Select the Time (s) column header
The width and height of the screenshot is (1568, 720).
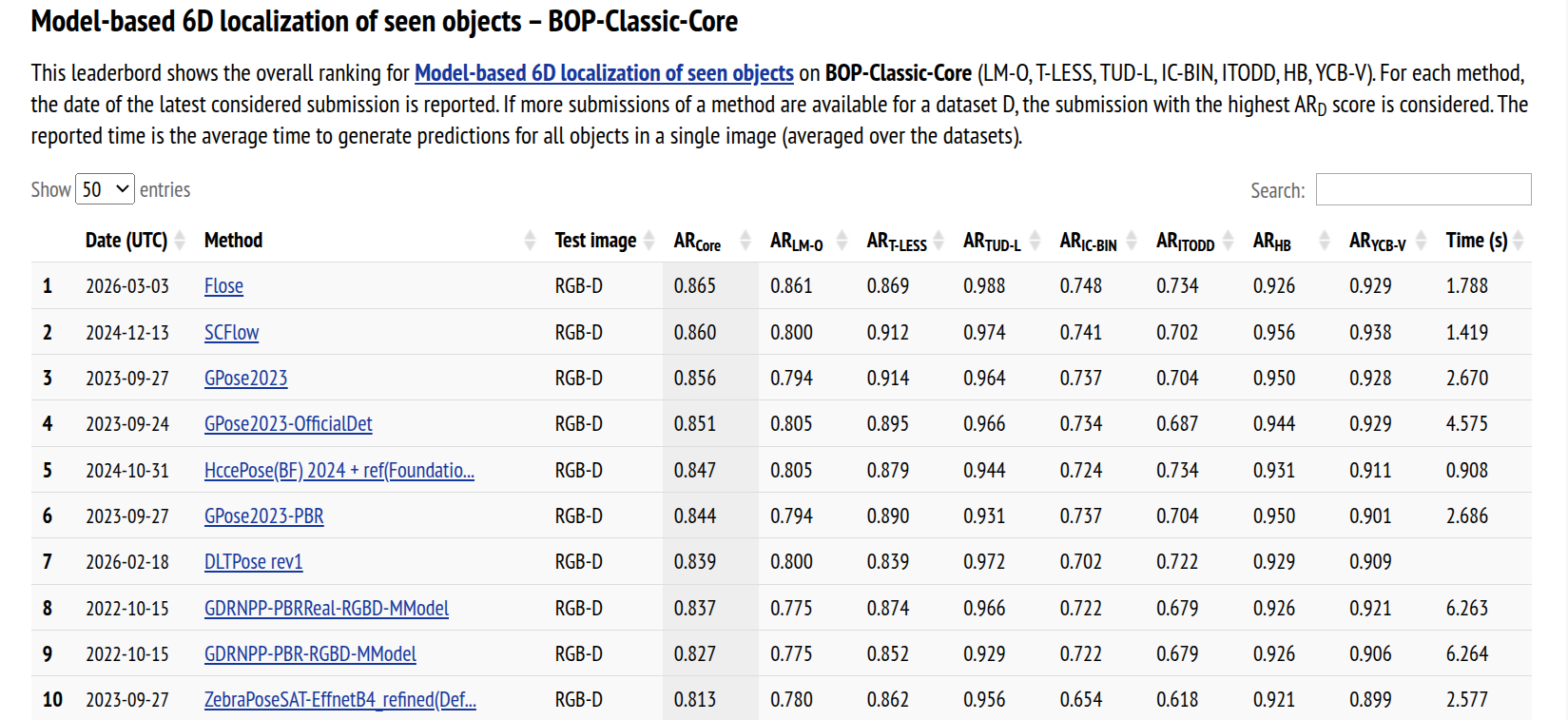point(1476,241)
